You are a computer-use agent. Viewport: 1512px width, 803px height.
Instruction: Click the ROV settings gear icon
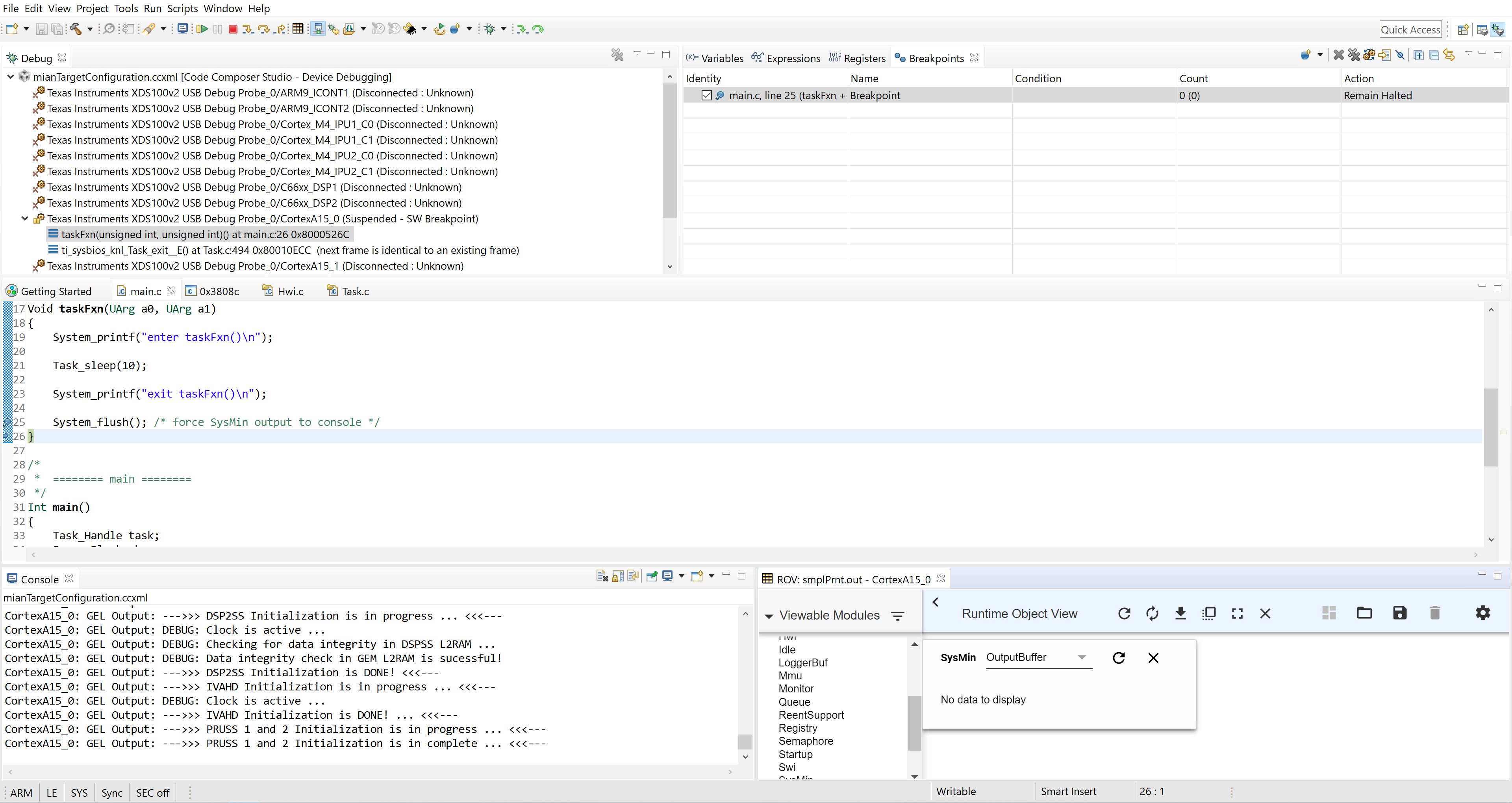1482,613
